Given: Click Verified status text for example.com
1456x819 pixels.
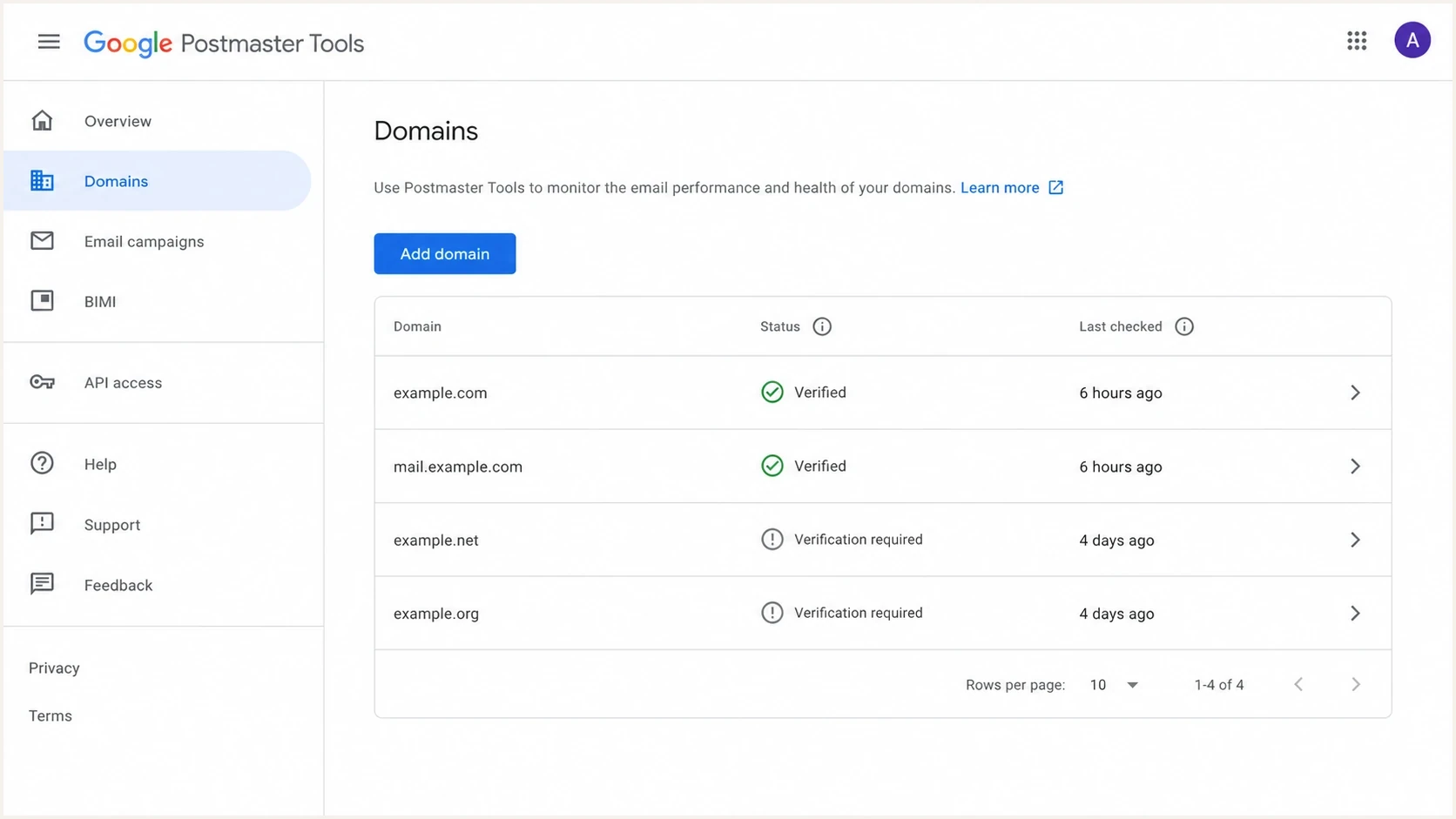Looking at the screenshot, I should pyautogui.click(x=820, y=393).
